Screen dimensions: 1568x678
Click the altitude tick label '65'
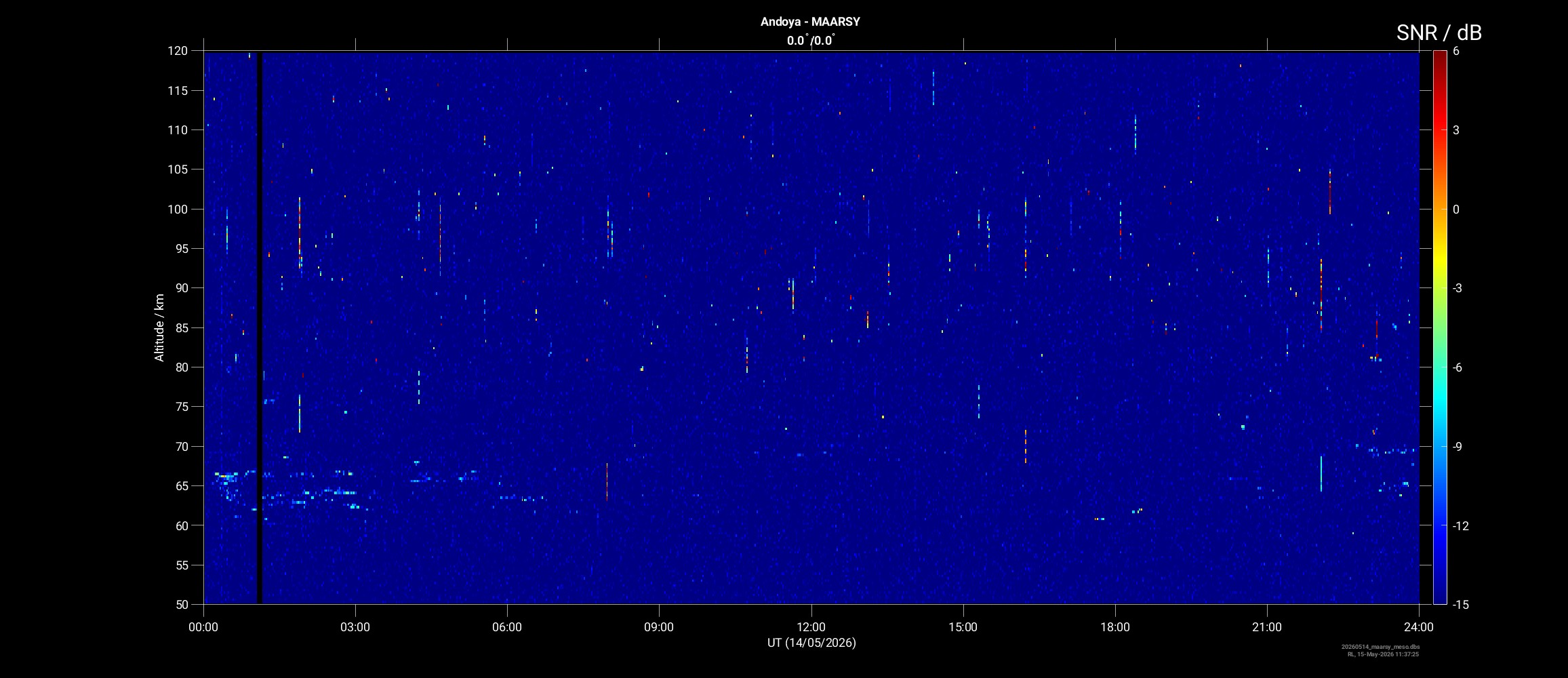[x=181, y=485]
